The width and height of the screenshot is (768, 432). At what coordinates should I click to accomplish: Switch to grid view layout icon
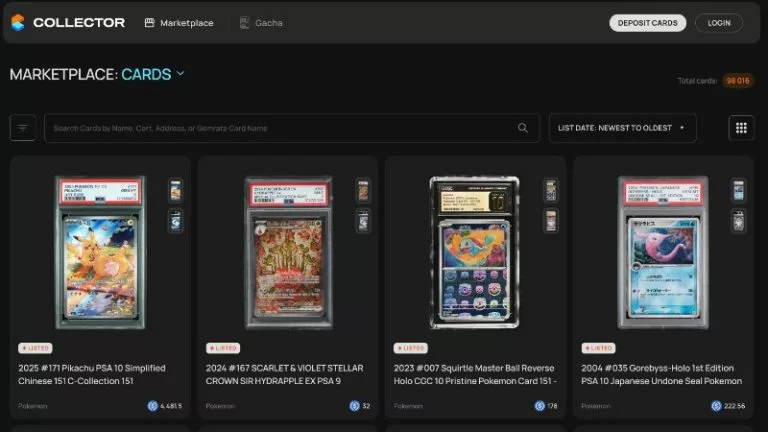tap(741, 128)
